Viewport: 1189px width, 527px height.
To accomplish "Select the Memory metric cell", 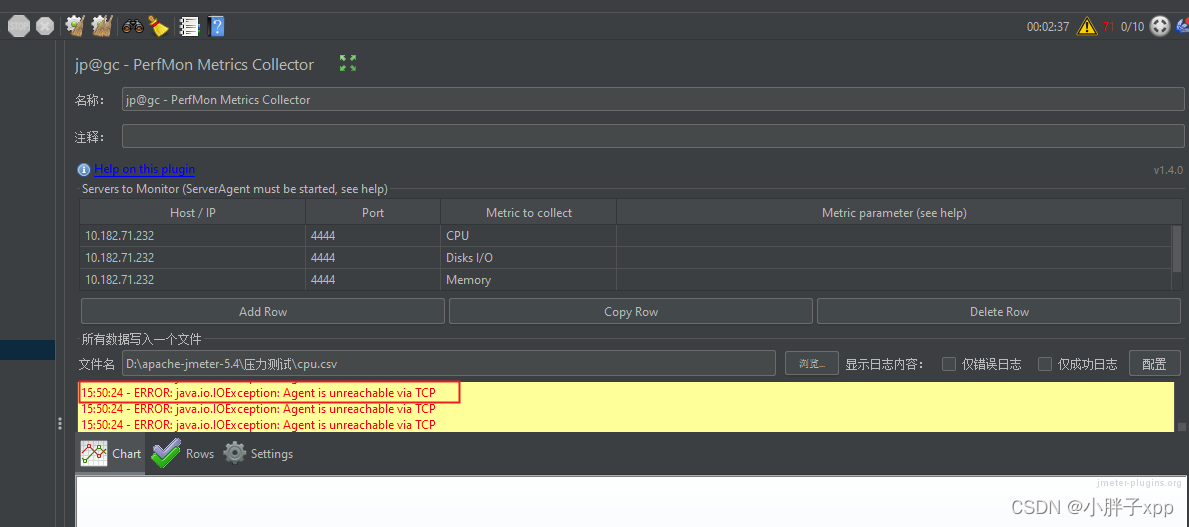I will [529, 280].
